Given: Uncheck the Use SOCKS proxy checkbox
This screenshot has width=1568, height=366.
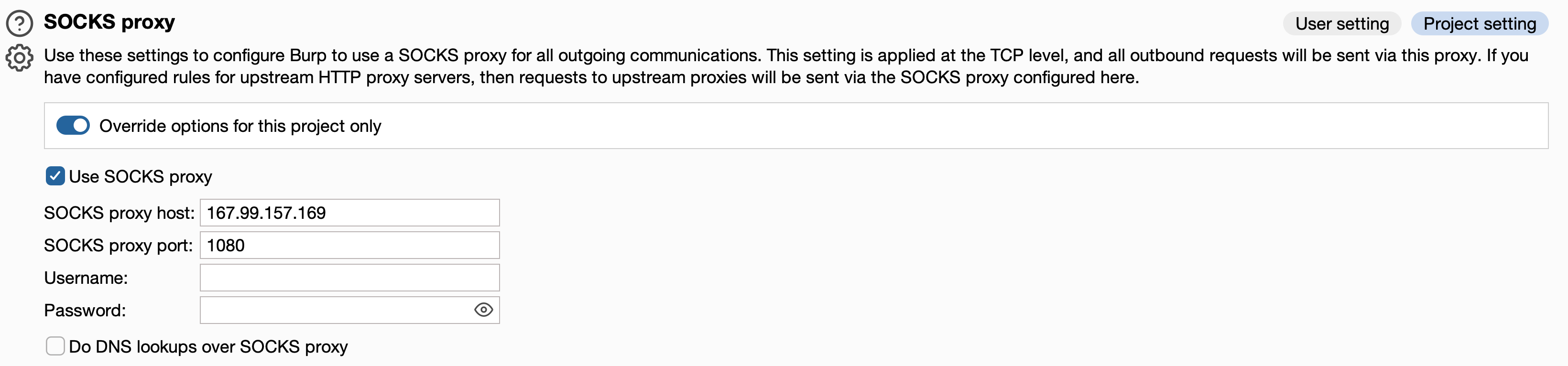Looking at the screenshot, I should point(55,176).
